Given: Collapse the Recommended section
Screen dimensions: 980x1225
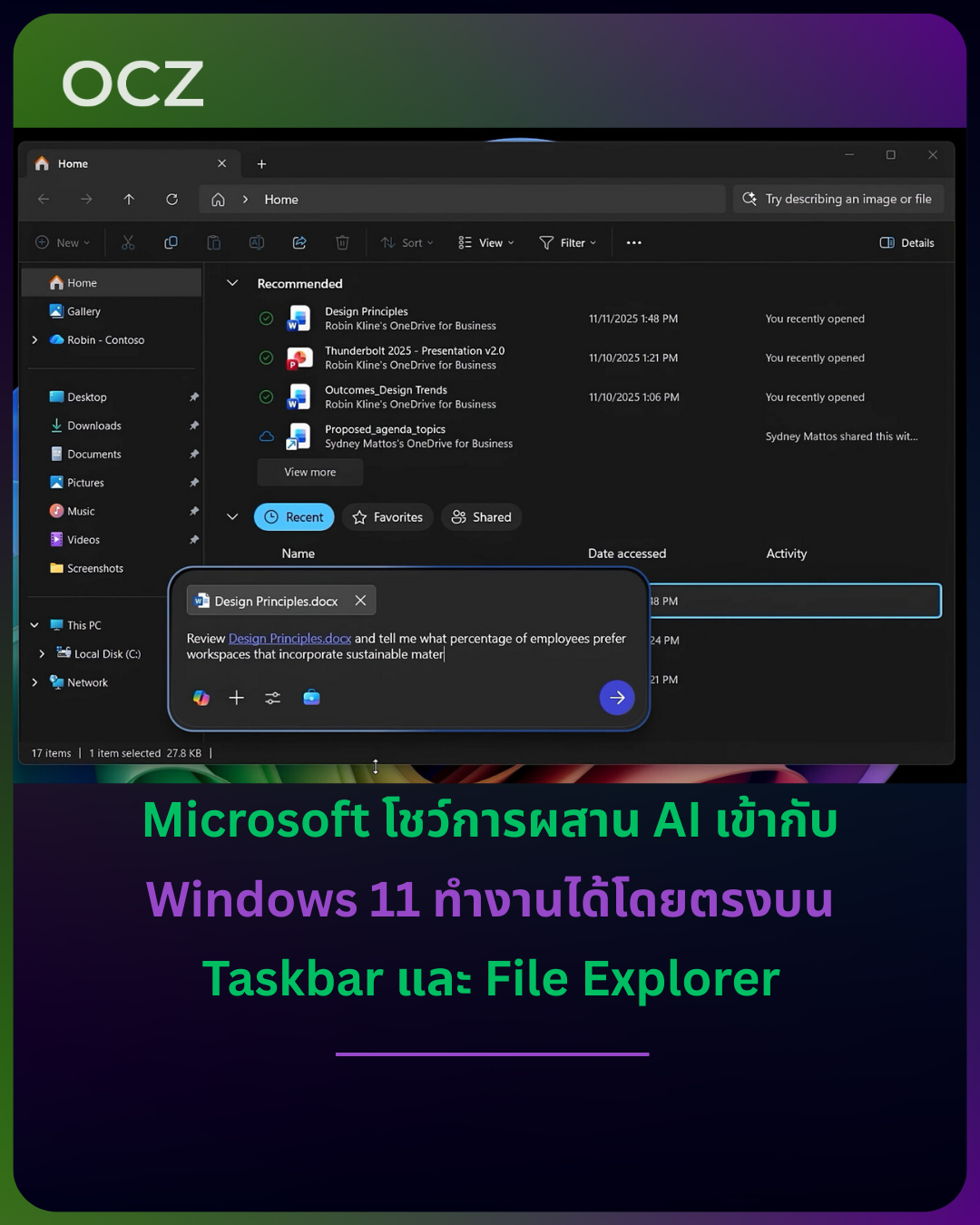Looking at the screenshot, I should tap(232, 283).
